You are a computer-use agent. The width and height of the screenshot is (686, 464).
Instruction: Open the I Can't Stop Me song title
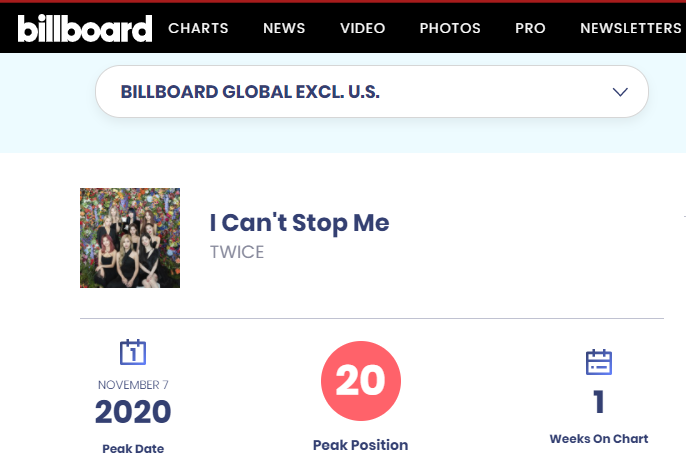[299, 223]
